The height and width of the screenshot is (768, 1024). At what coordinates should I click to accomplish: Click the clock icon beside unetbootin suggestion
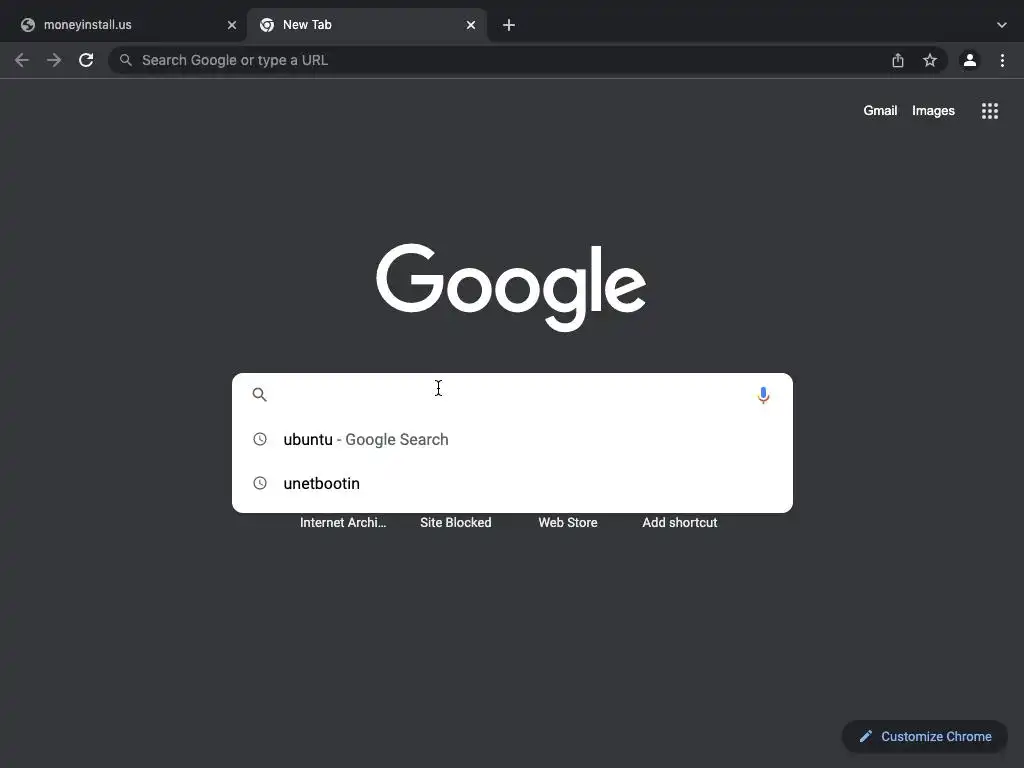point(260,483)
